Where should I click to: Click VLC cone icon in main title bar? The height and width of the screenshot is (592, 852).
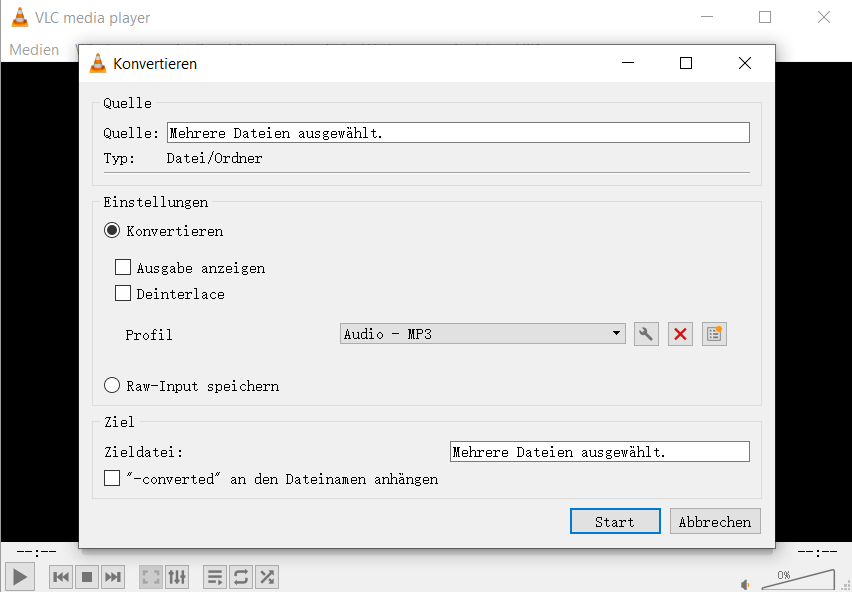20,17
